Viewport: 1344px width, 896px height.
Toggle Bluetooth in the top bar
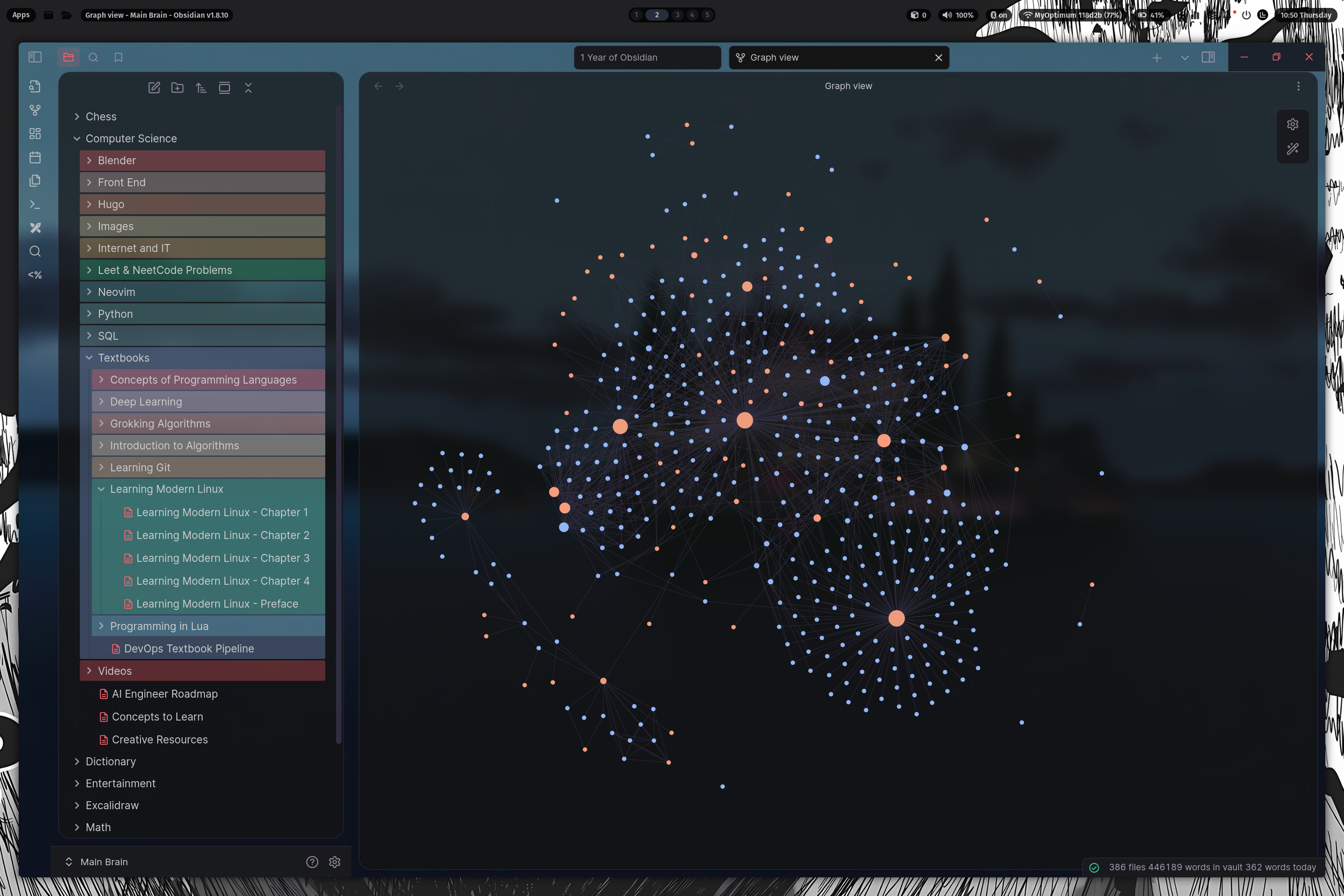998,15
